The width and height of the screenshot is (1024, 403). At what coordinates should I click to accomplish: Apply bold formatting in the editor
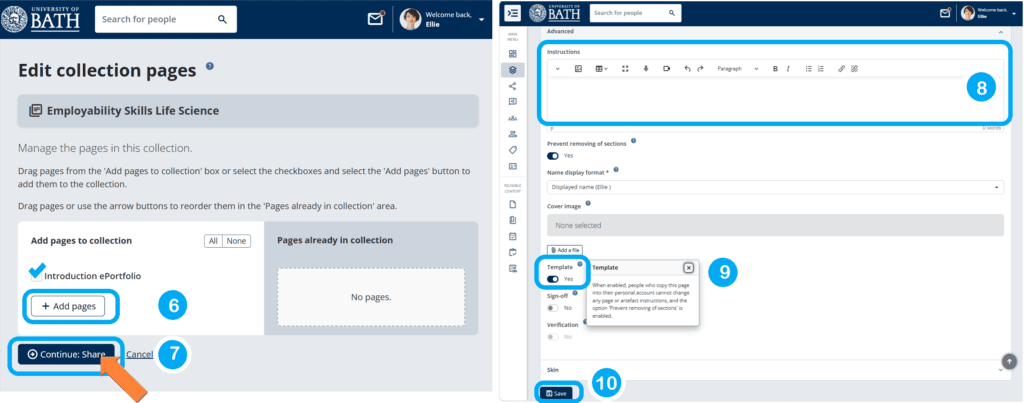tap(775, 69)
